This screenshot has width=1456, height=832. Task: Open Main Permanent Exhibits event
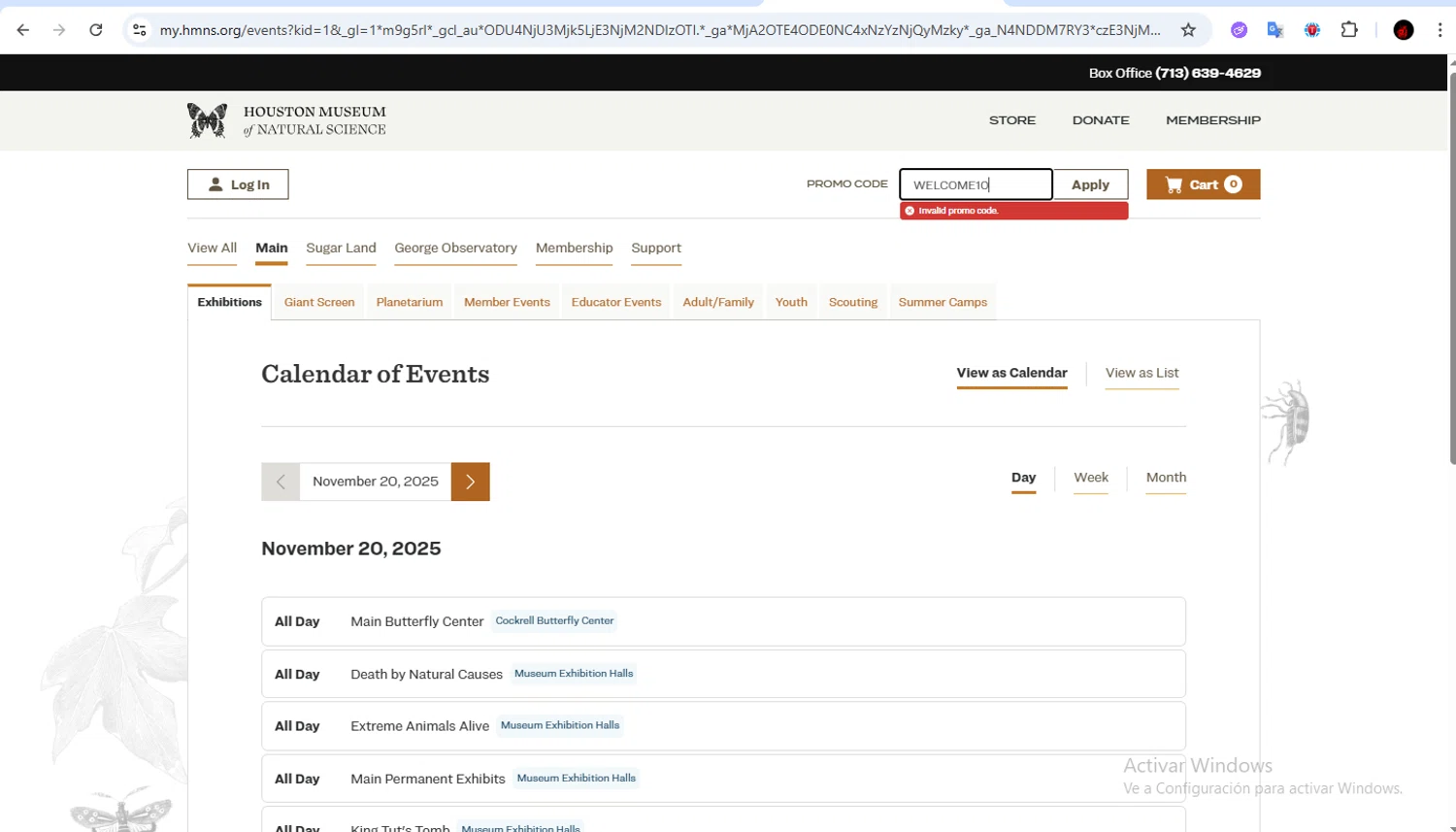(x=723, y=779)
